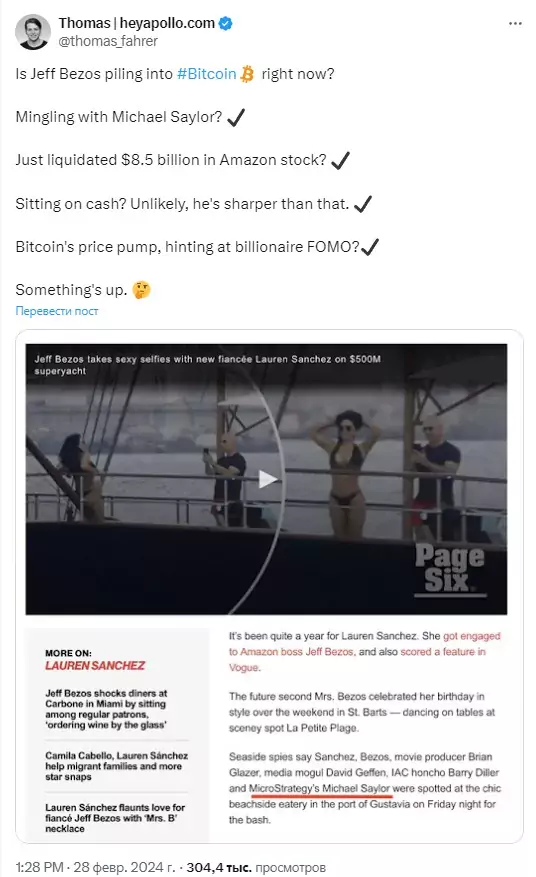Click checkmark after billionaire FOMO line
This screenshot has height=877, width=536.
point(370,247)
